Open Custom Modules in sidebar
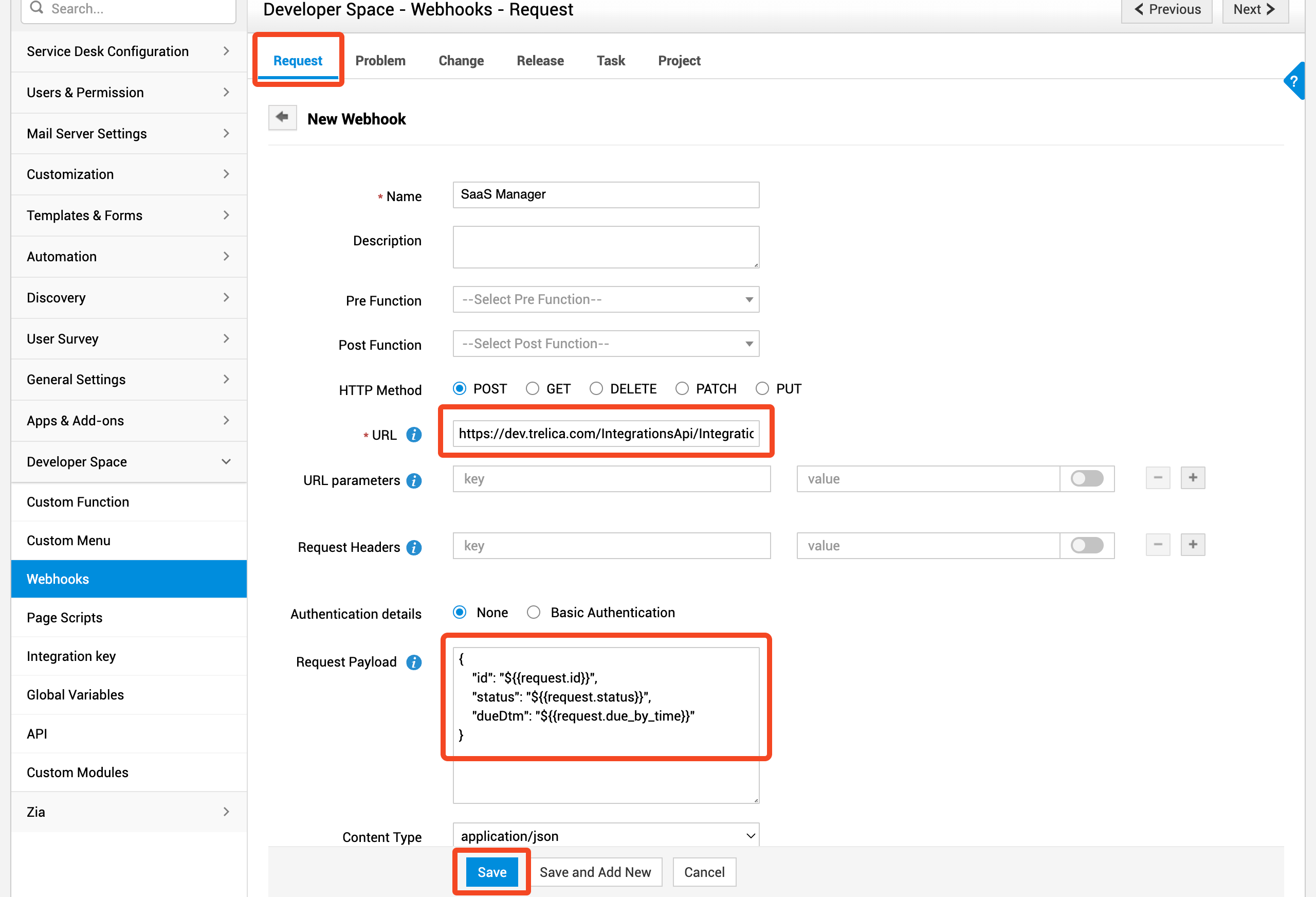The height and width of the screenshot is (897, 1316). [129, 773]
